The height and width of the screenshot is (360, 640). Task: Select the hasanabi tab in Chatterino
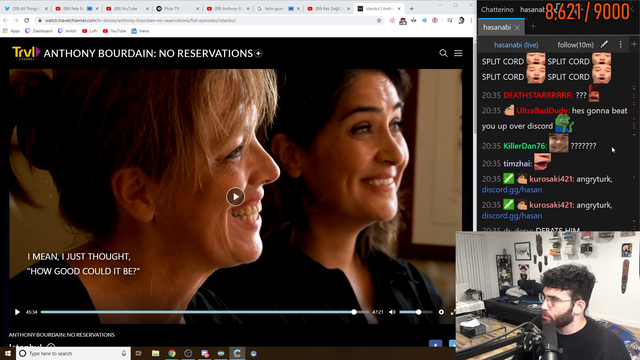(497, 27)
